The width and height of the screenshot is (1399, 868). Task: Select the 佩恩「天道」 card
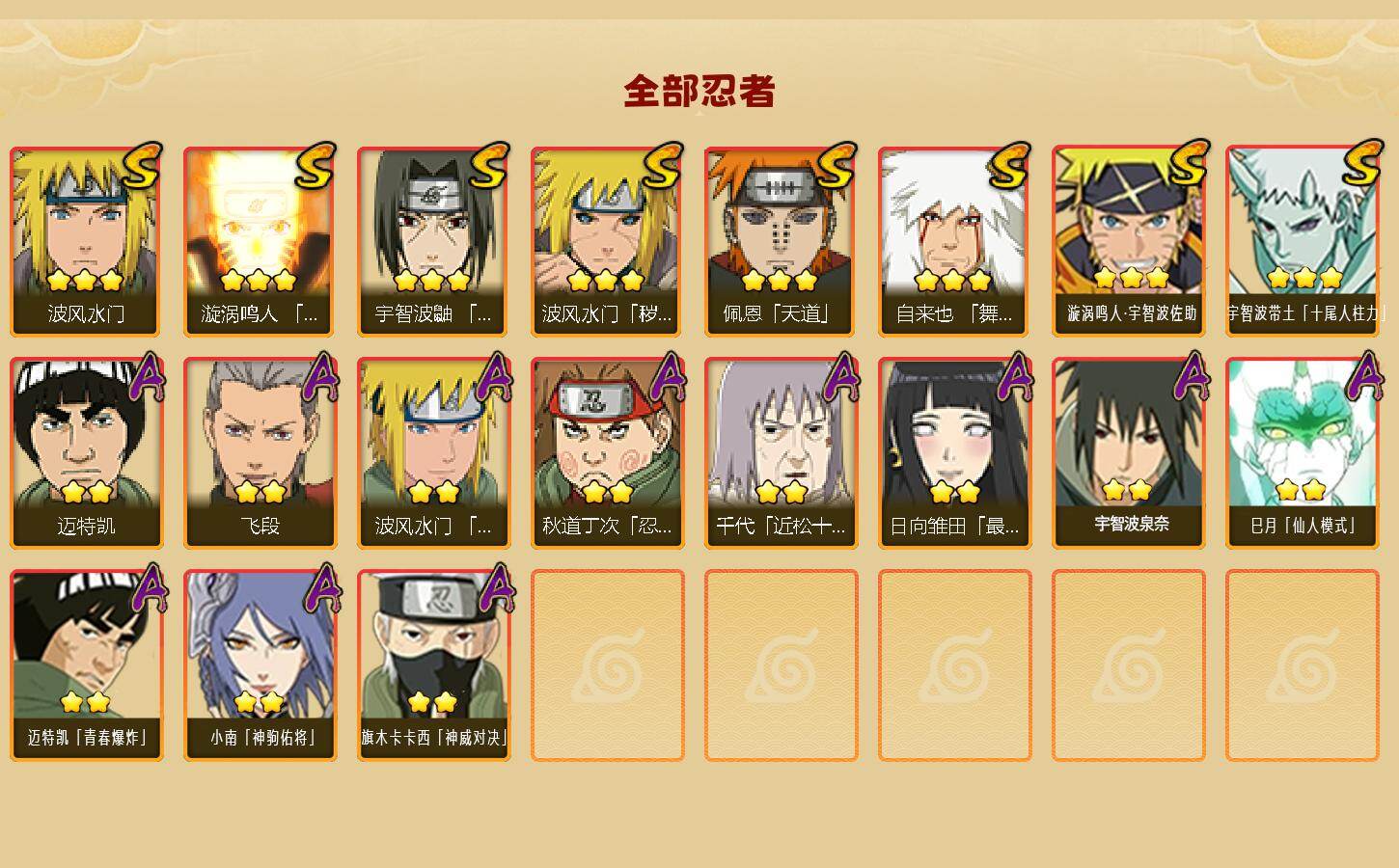pyautogui.click(x=782, y=241)
